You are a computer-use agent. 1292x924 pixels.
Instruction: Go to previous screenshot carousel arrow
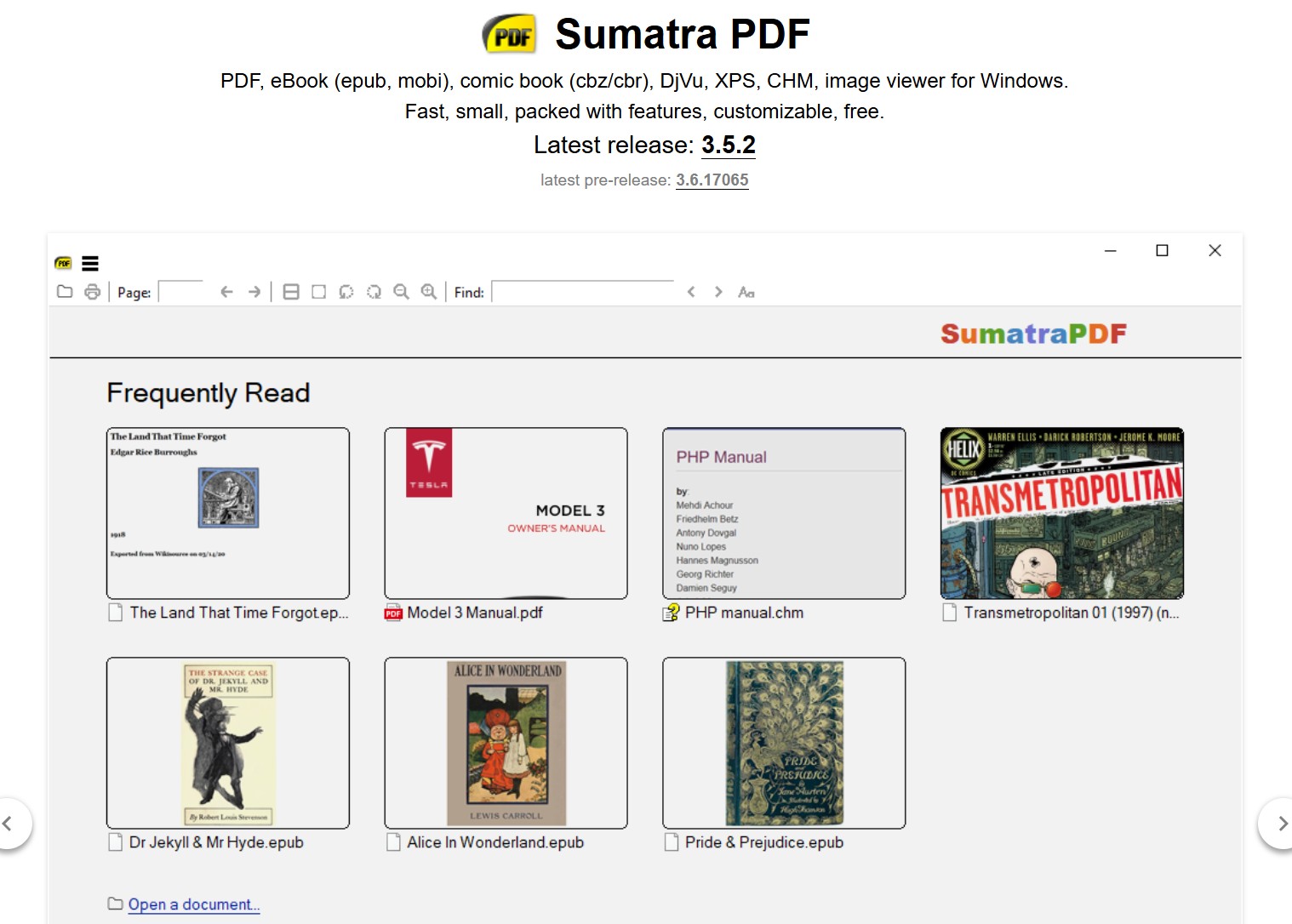pos(9,824)
